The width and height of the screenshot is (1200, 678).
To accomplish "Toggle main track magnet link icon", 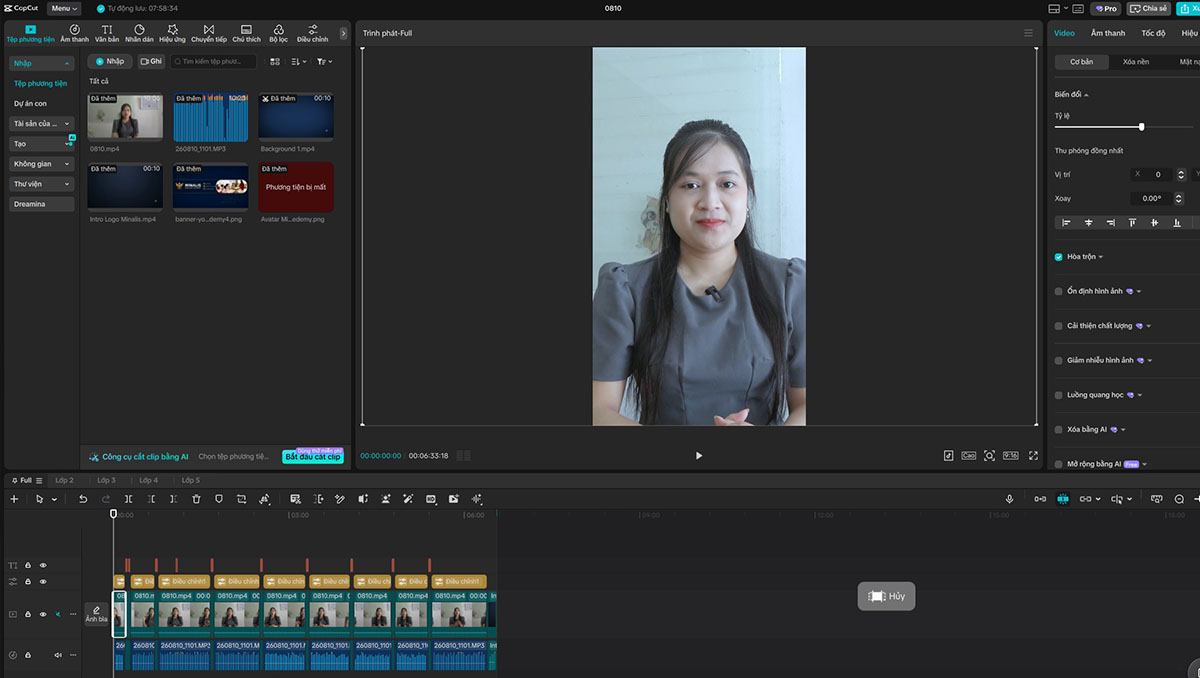I will [1040, 498].
